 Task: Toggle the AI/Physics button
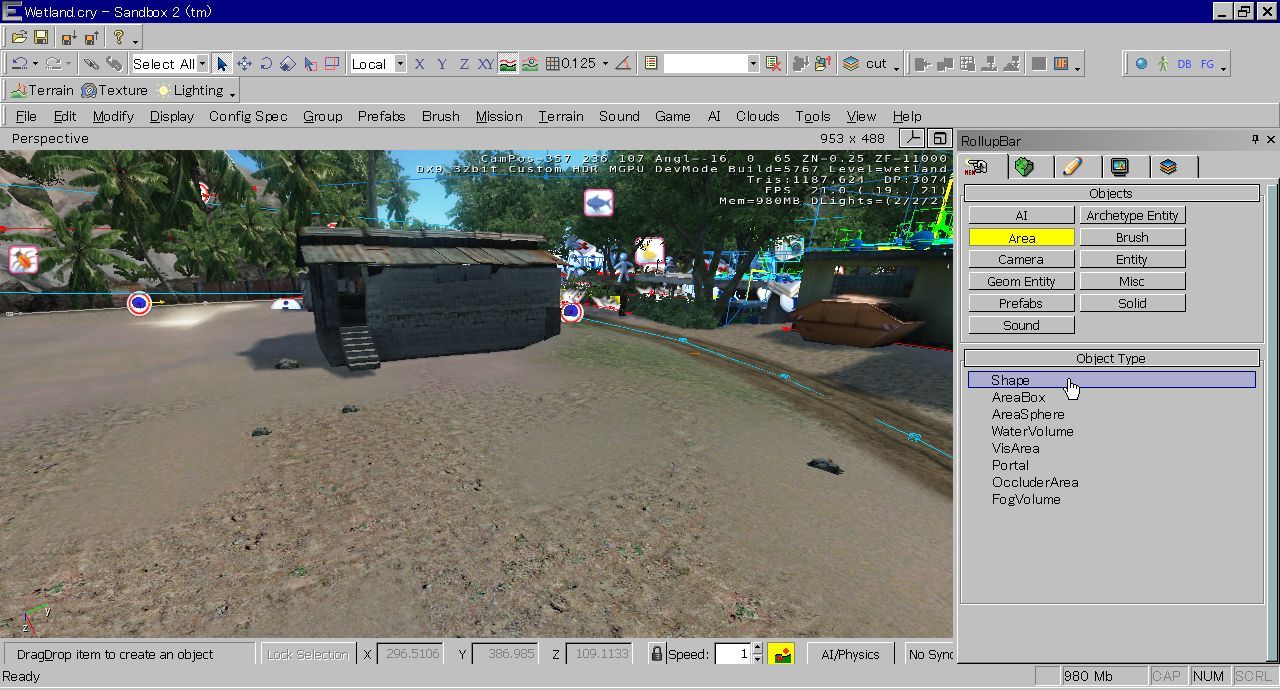coord(850,654)
